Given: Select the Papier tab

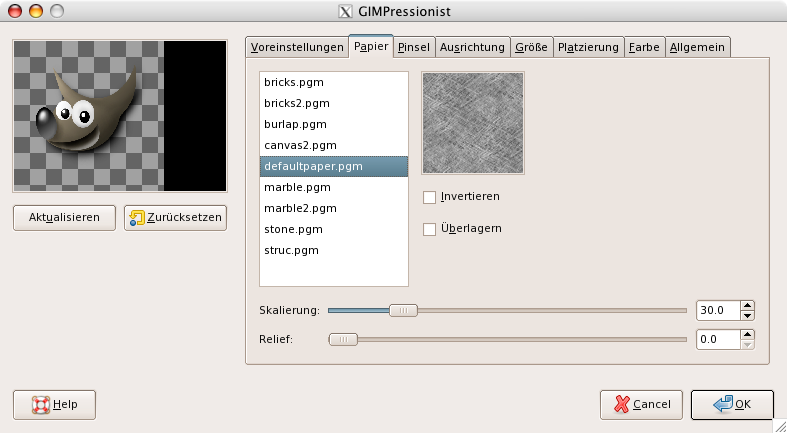Looking at the screenshot, I should click(371, 46).
